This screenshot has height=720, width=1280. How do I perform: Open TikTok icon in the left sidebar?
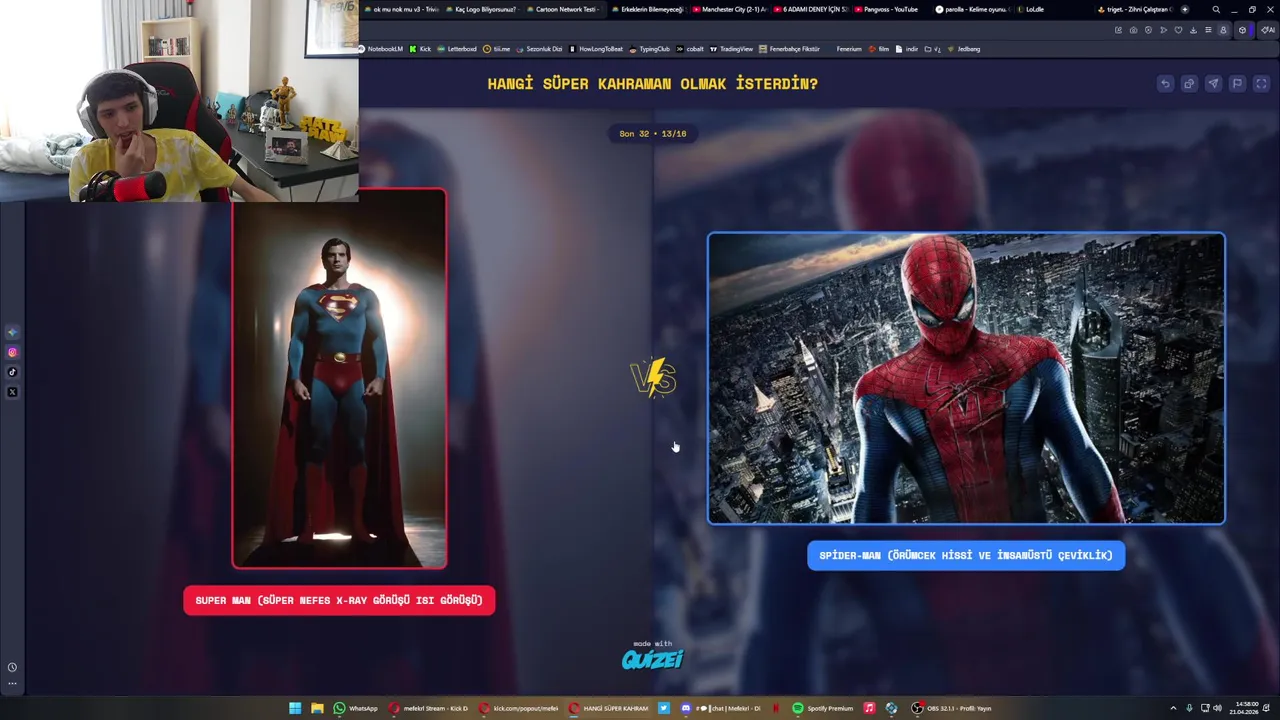[x=12, y=372]
